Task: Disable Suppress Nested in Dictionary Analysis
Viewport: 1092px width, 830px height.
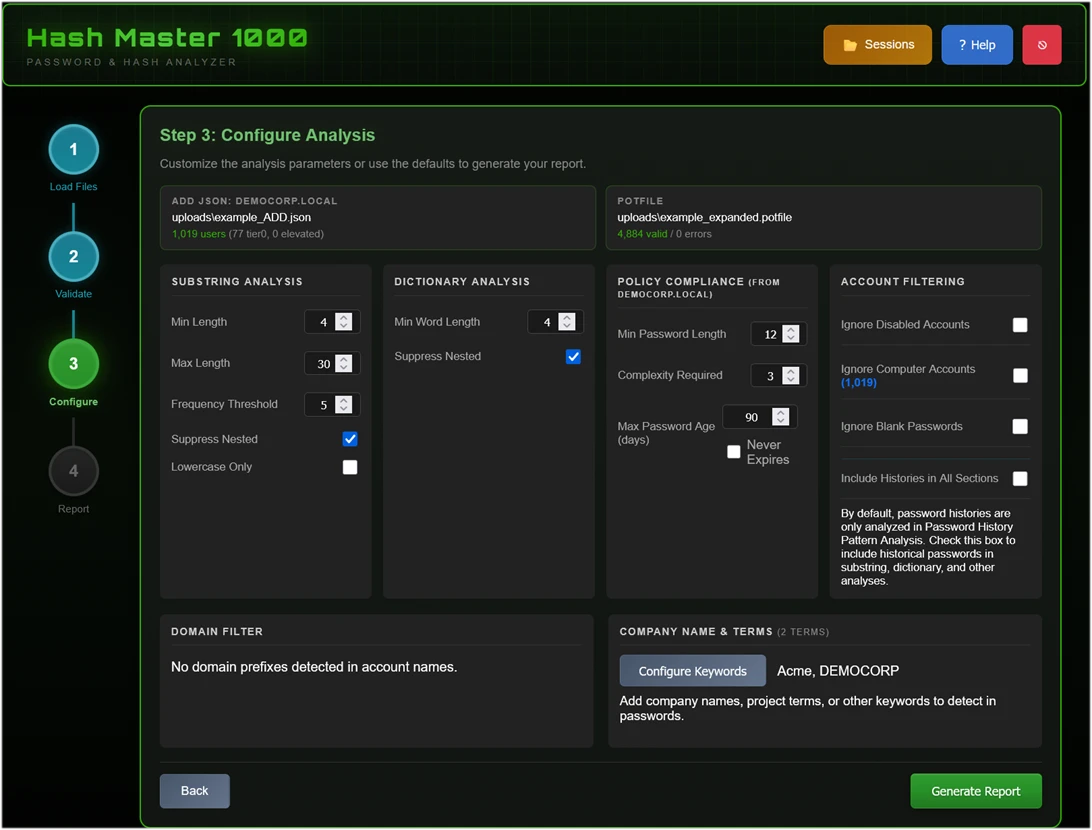Action: click(573, 356)
